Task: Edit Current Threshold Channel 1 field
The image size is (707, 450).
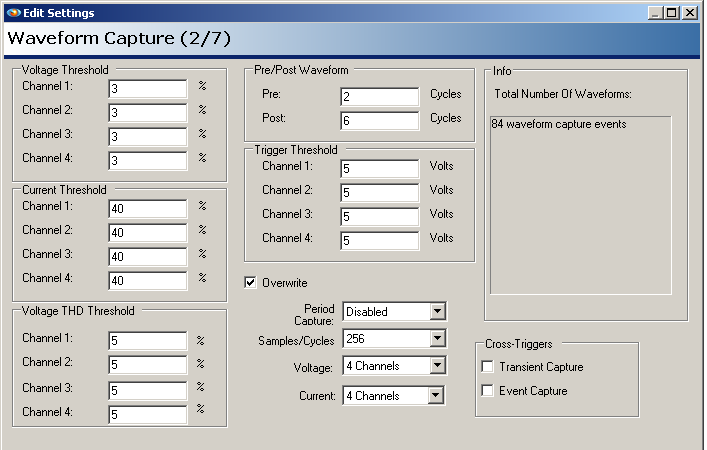Action: pyautogui.click(x=147, y=208)
